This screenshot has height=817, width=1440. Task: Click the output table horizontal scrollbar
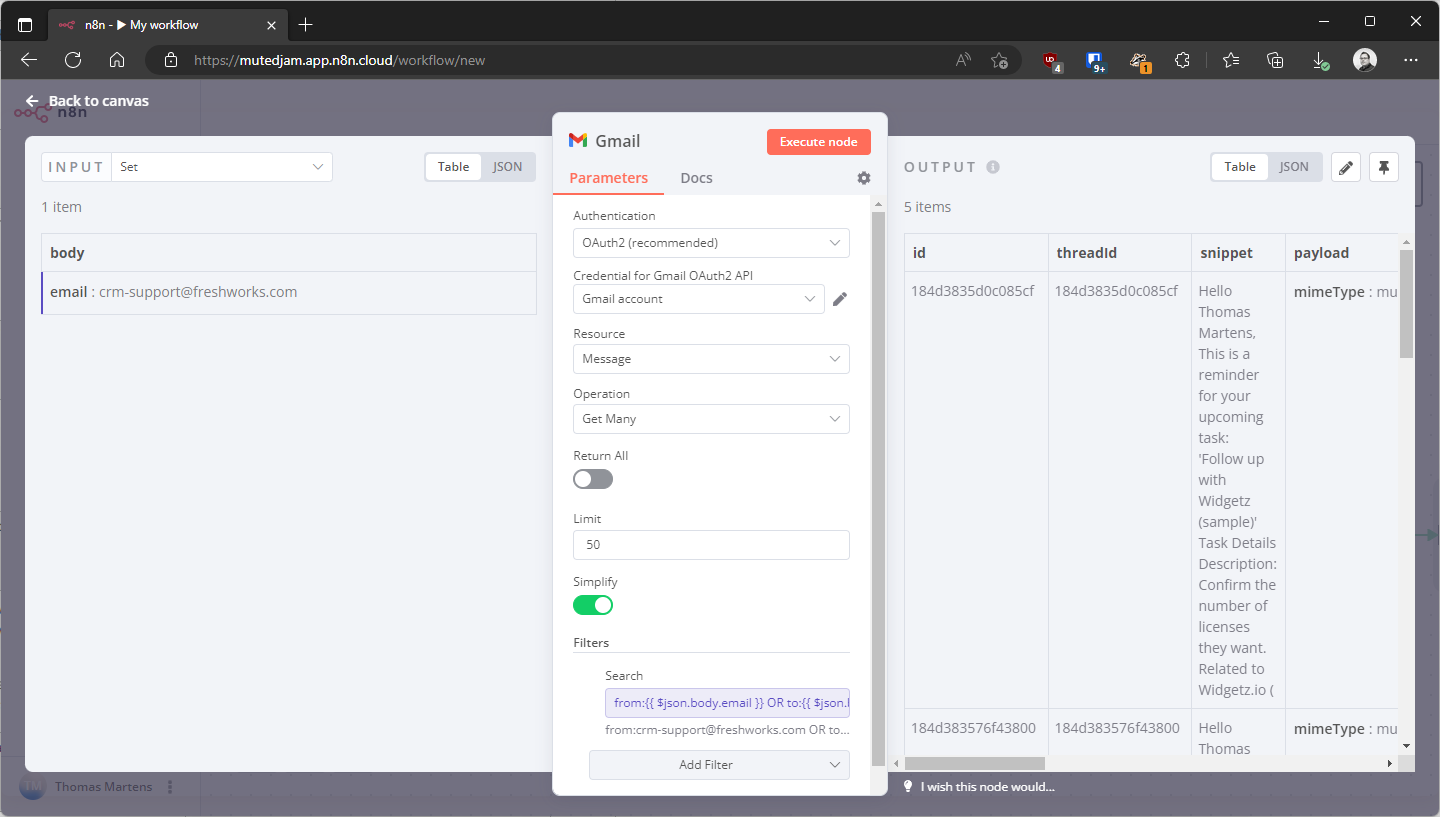(x=975, y=764)
